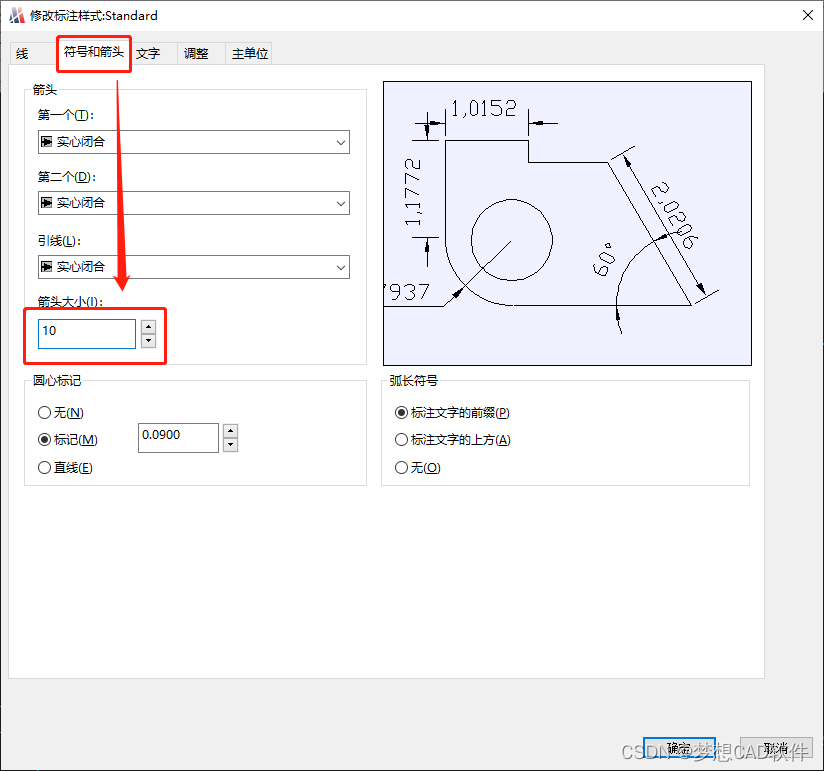Click the 确定 button

679,748
